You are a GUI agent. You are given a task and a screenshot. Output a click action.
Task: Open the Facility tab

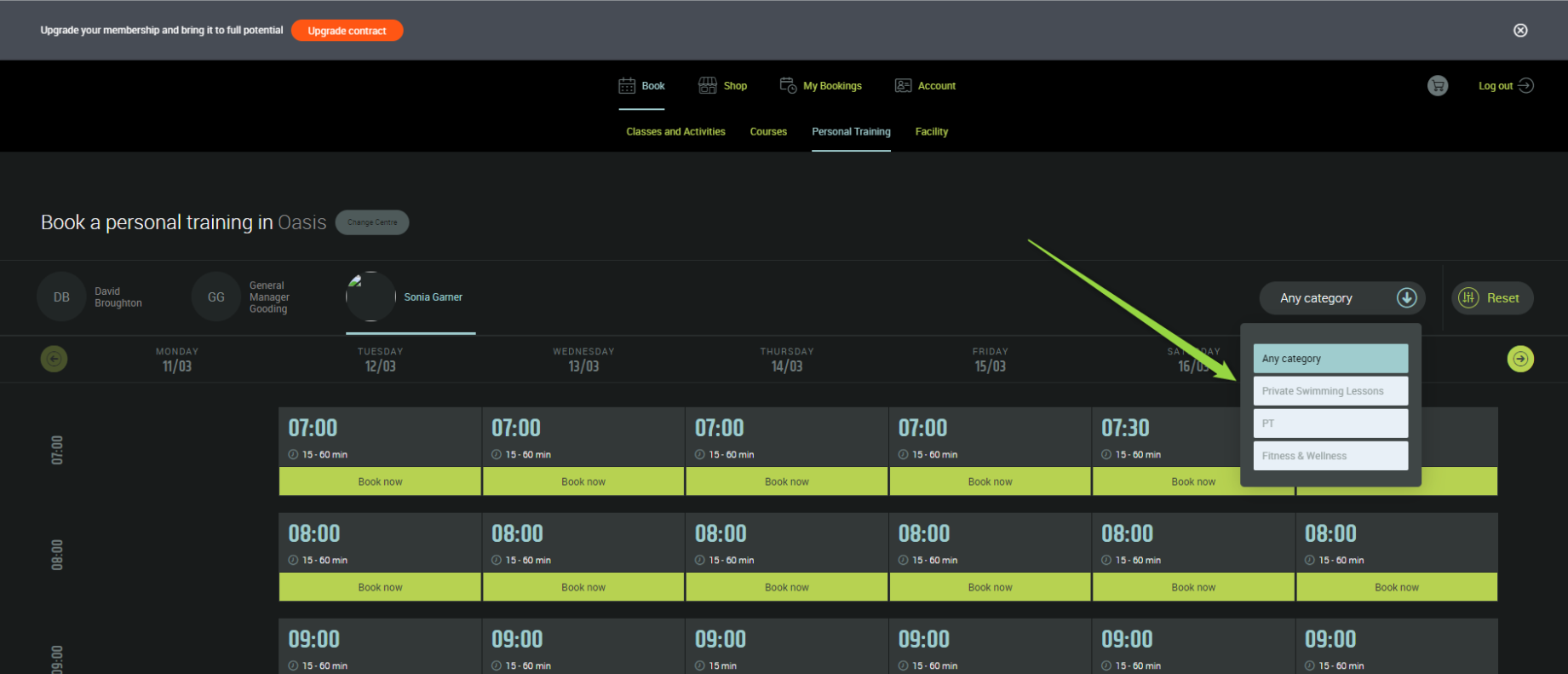coord(931,132)
